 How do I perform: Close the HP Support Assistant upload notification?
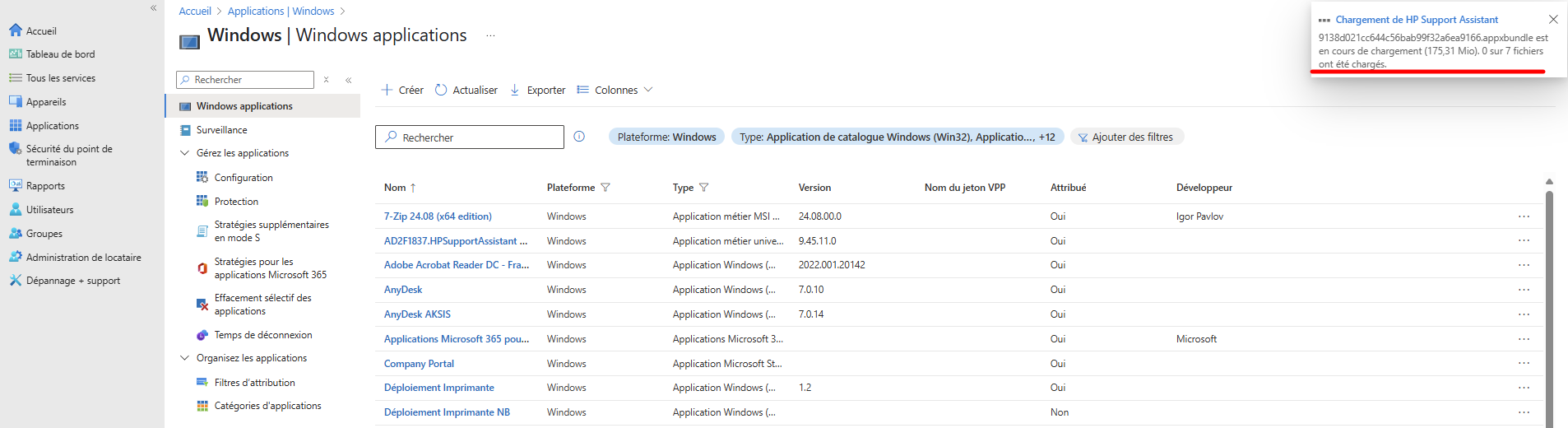coord(1553,19)
